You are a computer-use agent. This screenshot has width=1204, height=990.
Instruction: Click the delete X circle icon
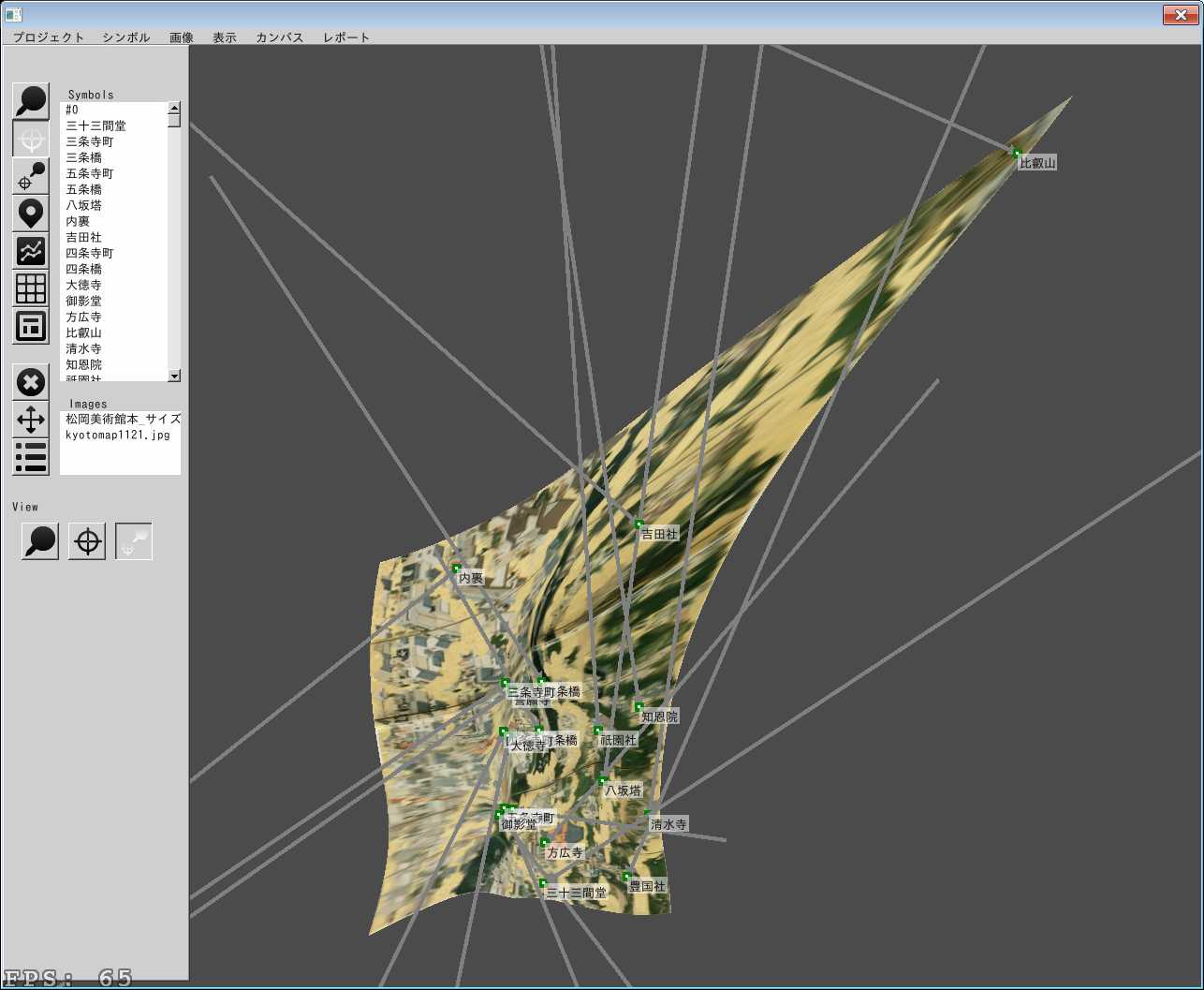tap(31, 382)
